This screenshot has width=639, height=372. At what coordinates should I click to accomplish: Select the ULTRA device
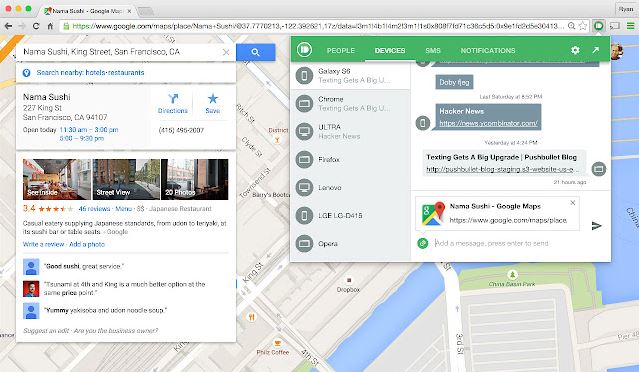click(350, 131)
